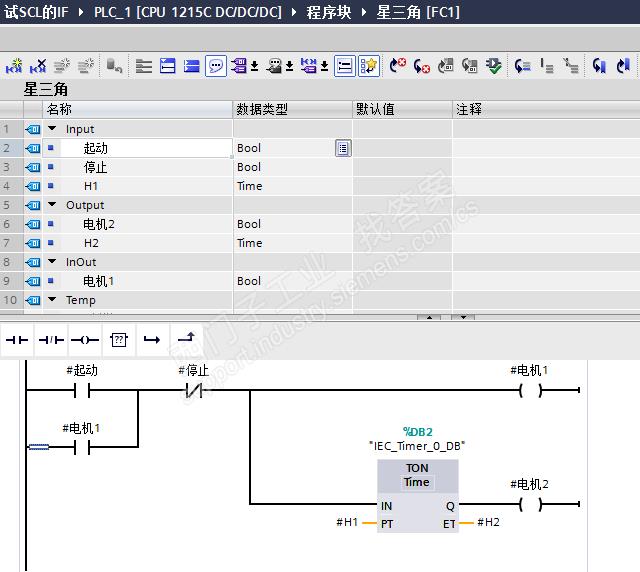Image resolution: width=640 pixels, height=572 pixels.
Task: Open the tag information dropdown arrow
Action: coord(289,65)
